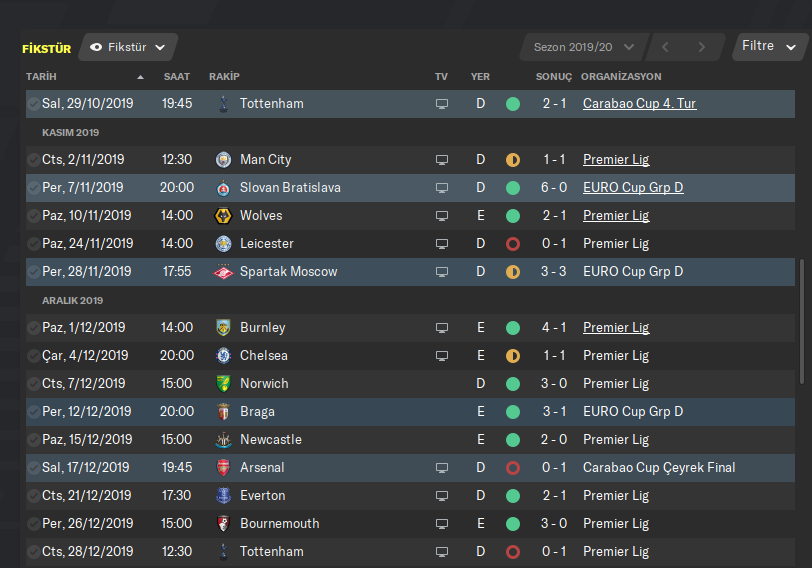Sort fixtures by the RAKİP column header
This screenshot has width=812, height=568.
[224, 77]
